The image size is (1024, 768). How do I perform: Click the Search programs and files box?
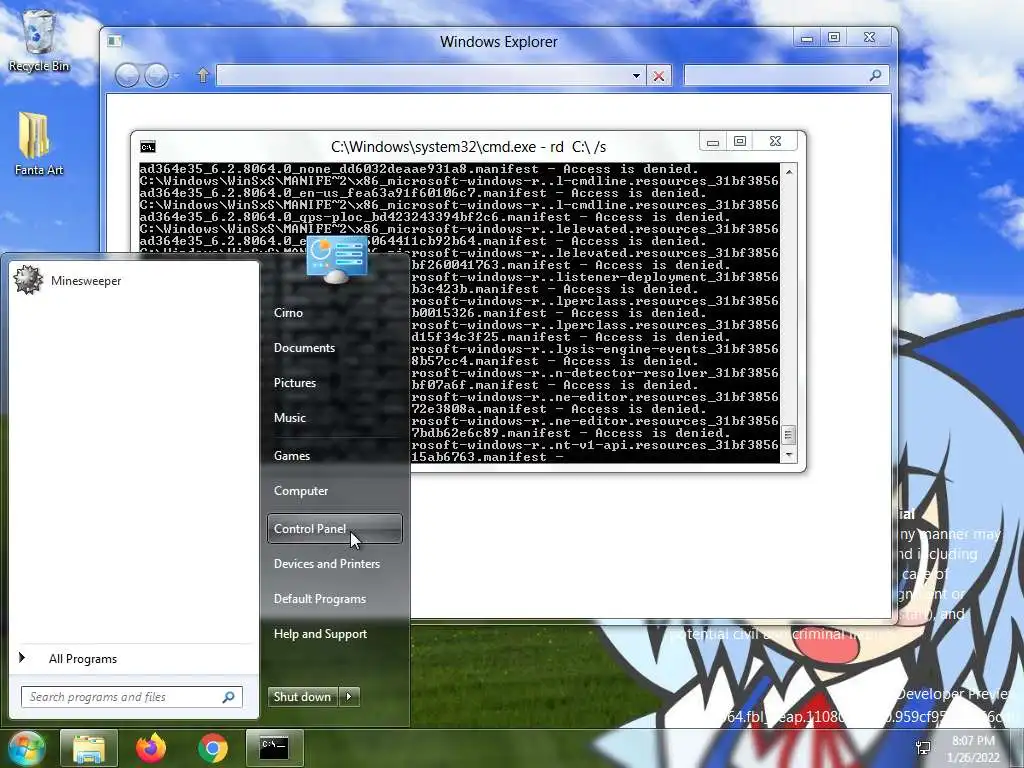tap(131, 697)
